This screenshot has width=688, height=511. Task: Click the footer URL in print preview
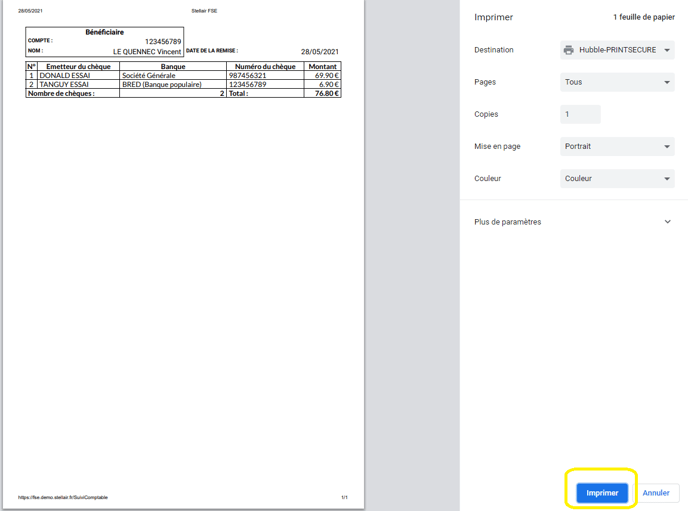tap(63, 497)
